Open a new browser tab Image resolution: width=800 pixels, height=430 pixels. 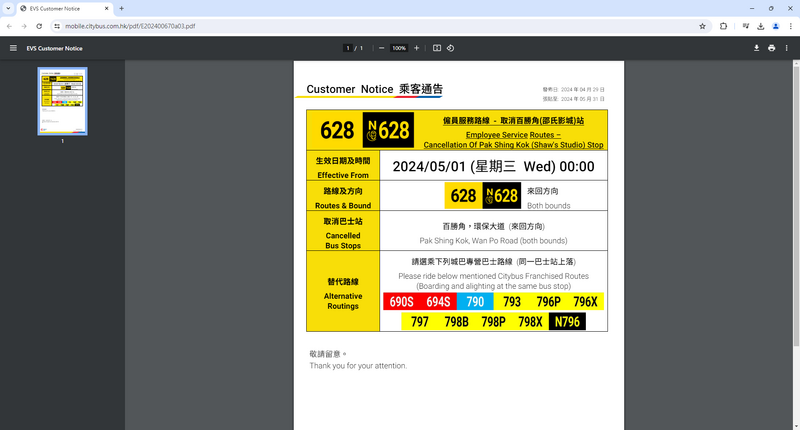click(x=121, y=8)
